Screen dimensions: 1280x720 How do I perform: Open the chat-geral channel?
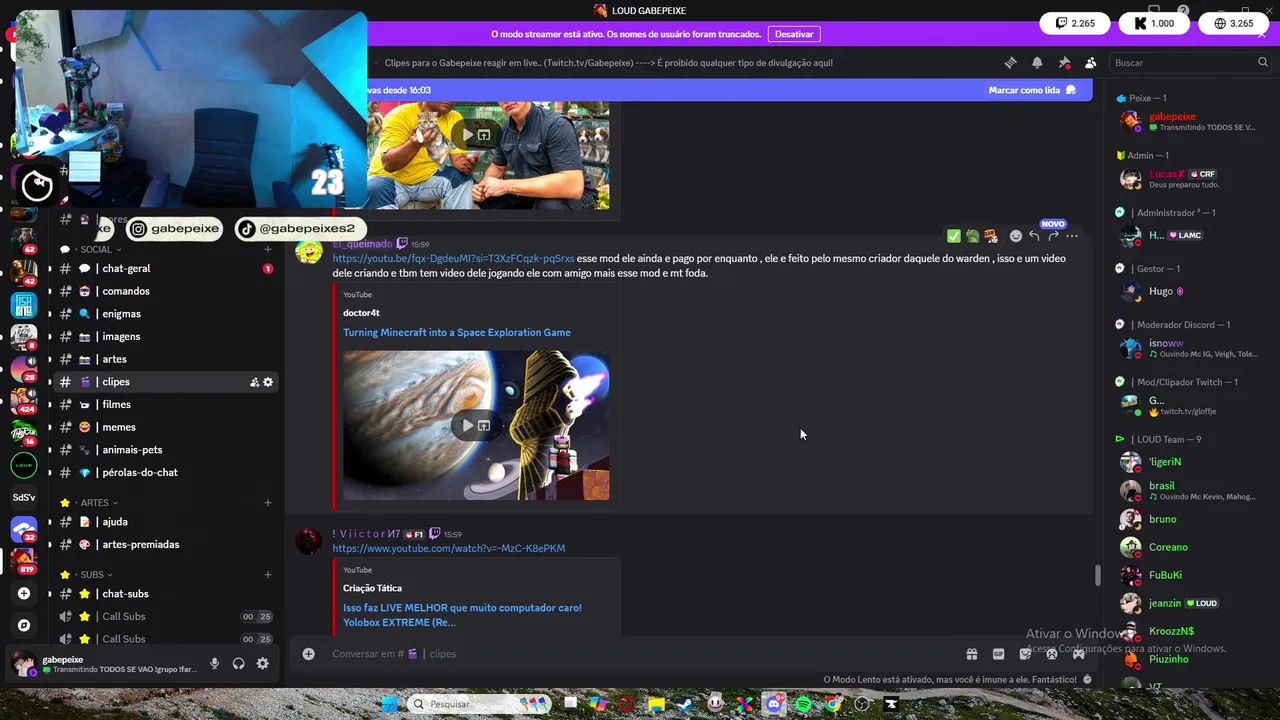click(x=165, y=269)
